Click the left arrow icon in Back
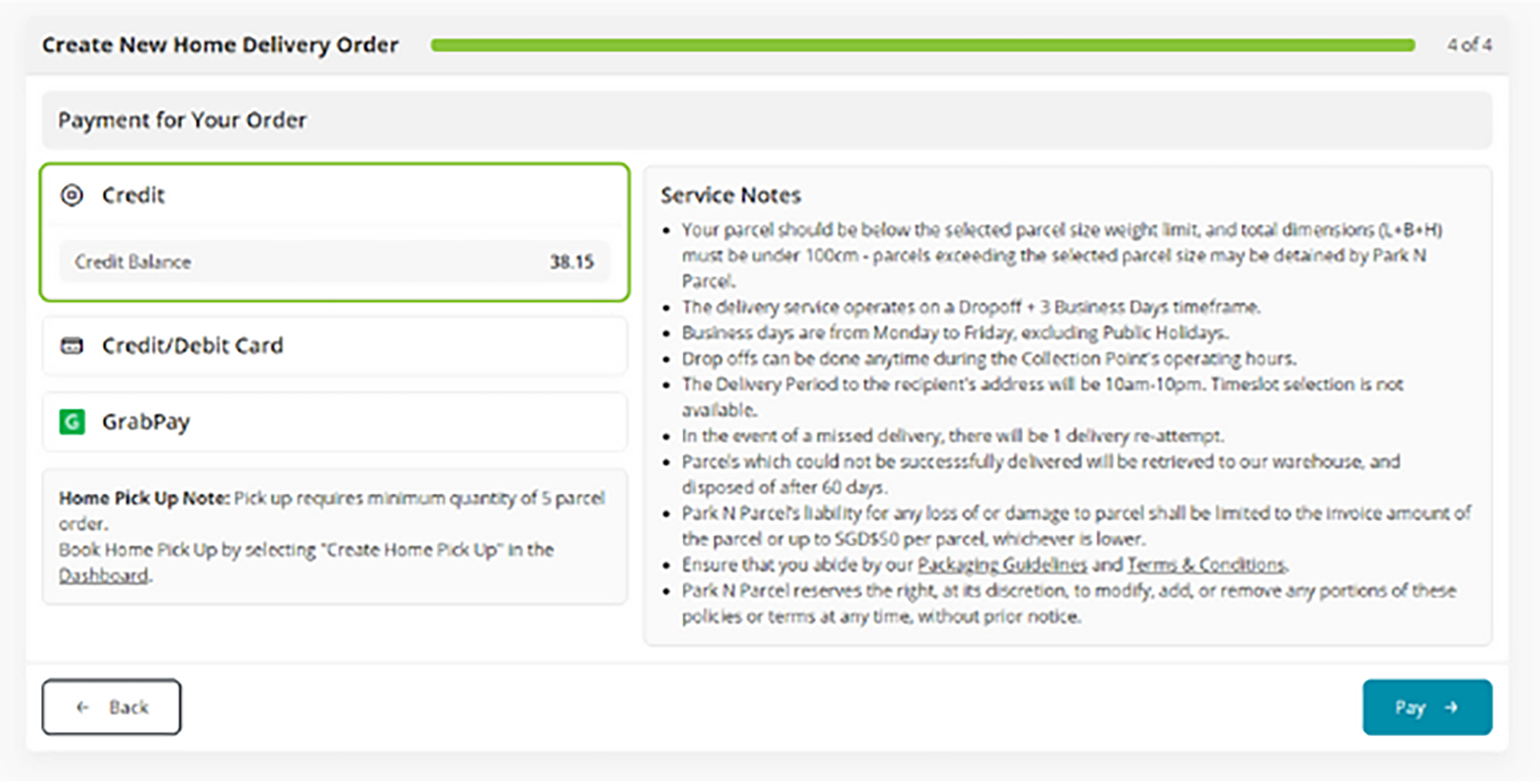This screenshot has height=784, width=1540. pyautogui.click(x=83, y=708)
